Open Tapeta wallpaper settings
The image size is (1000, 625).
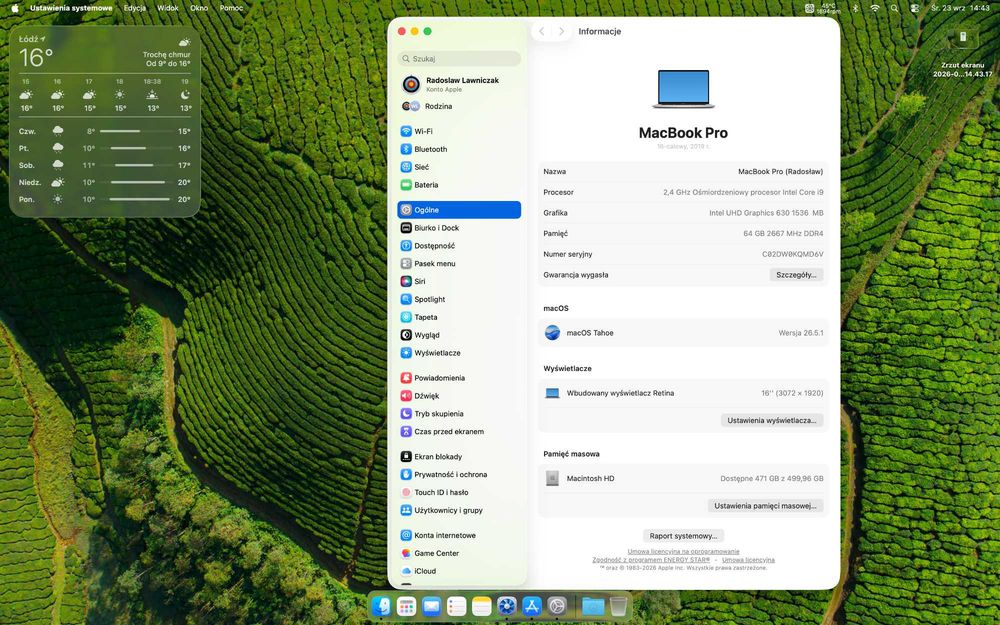(x=459, y=317)
